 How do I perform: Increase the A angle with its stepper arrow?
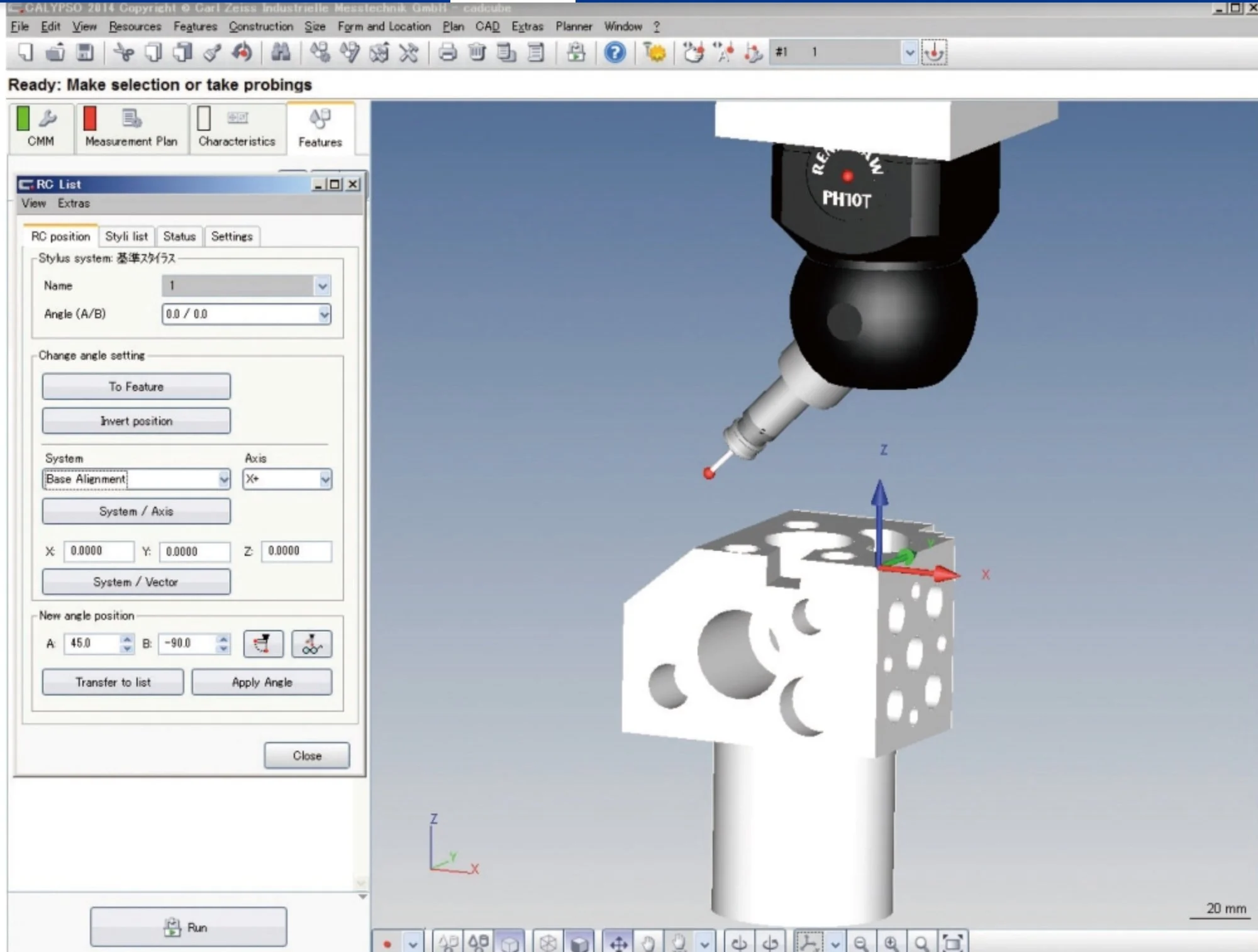(128, 639)
